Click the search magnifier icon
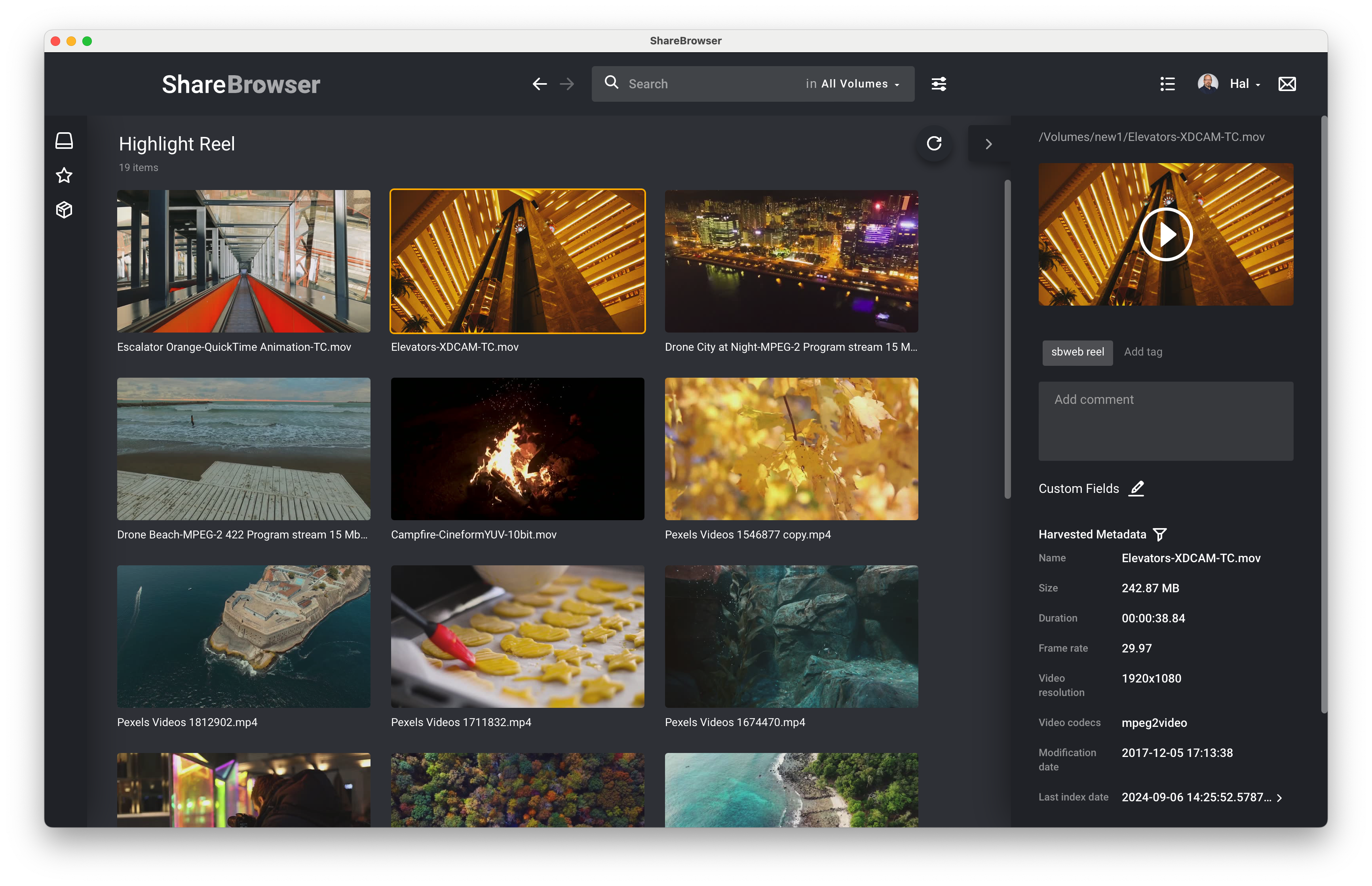 611,83
